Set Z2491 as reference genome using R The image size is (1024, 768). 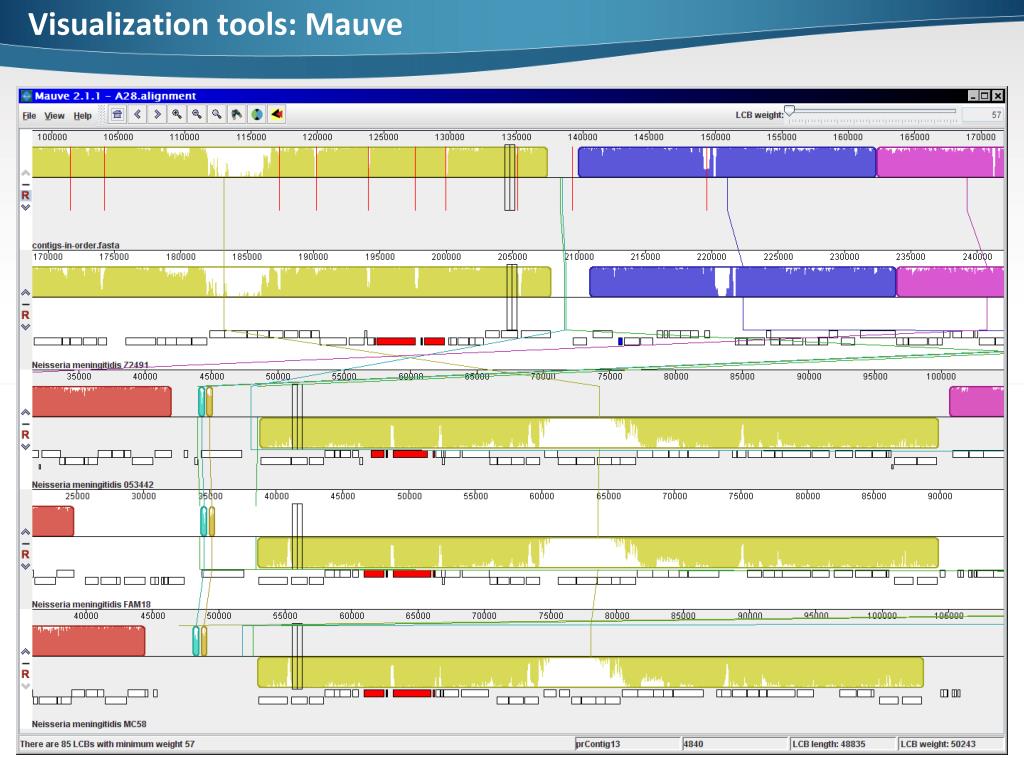25,315
